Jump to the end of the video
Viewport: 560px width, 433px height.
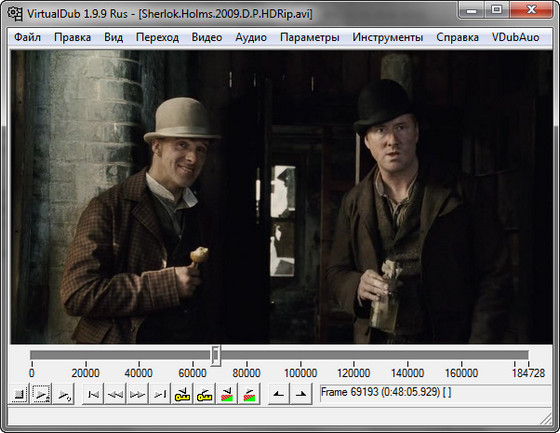(x=160, y=394)
